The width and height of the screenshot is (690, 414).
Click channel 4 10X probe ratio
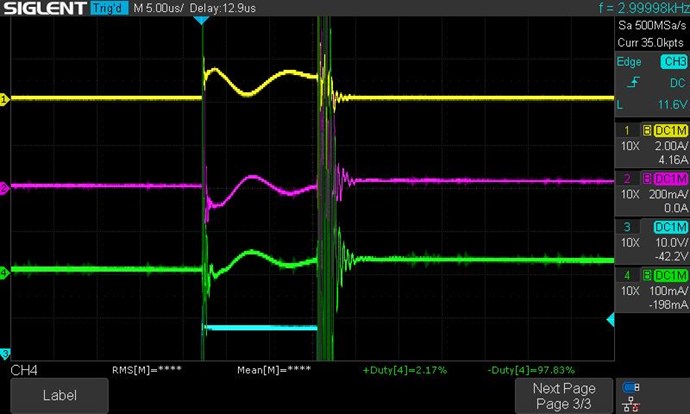630,291
